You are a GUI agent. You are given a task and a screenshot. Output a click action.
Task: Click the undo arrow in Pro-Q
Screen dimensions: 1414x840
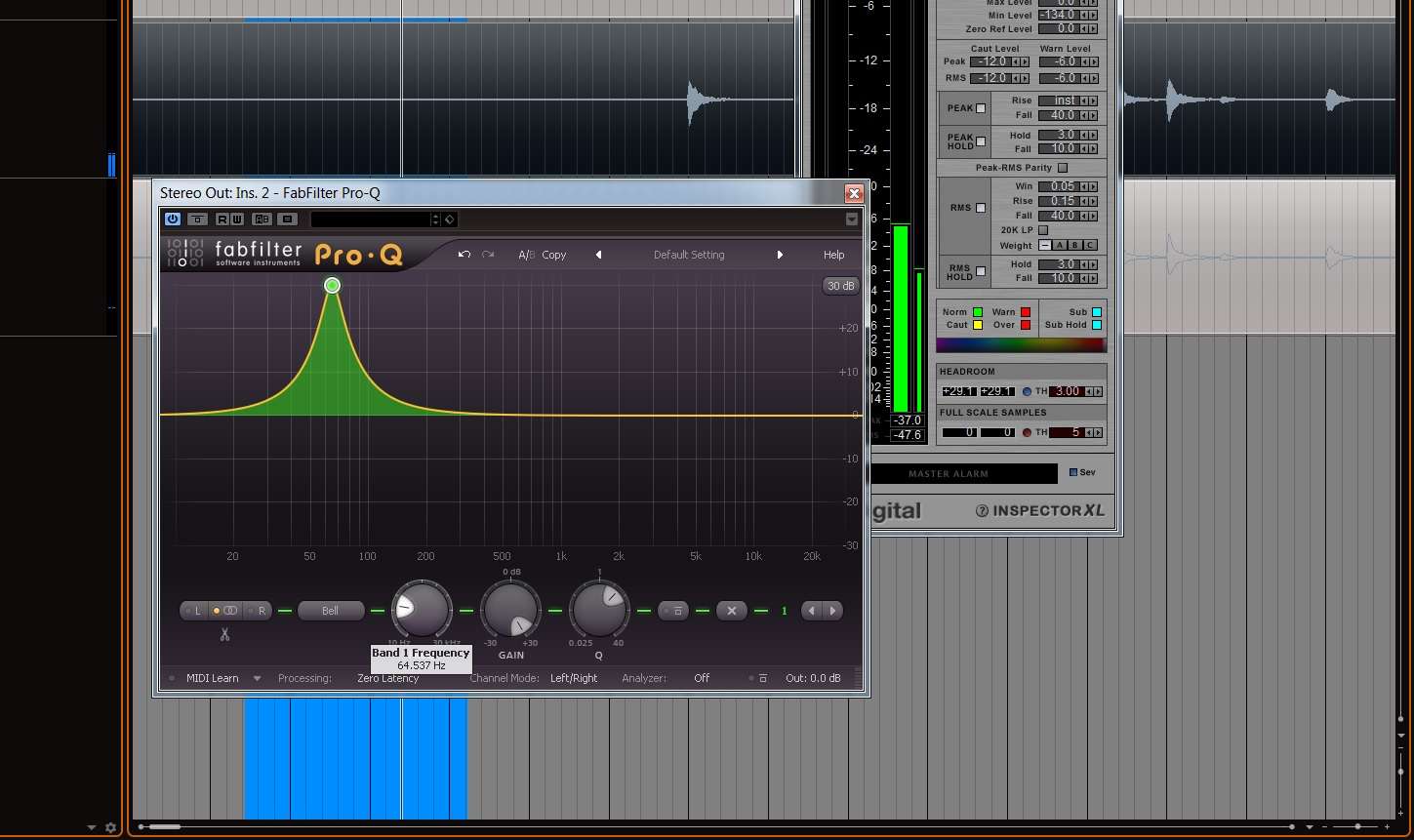point(464,255)
